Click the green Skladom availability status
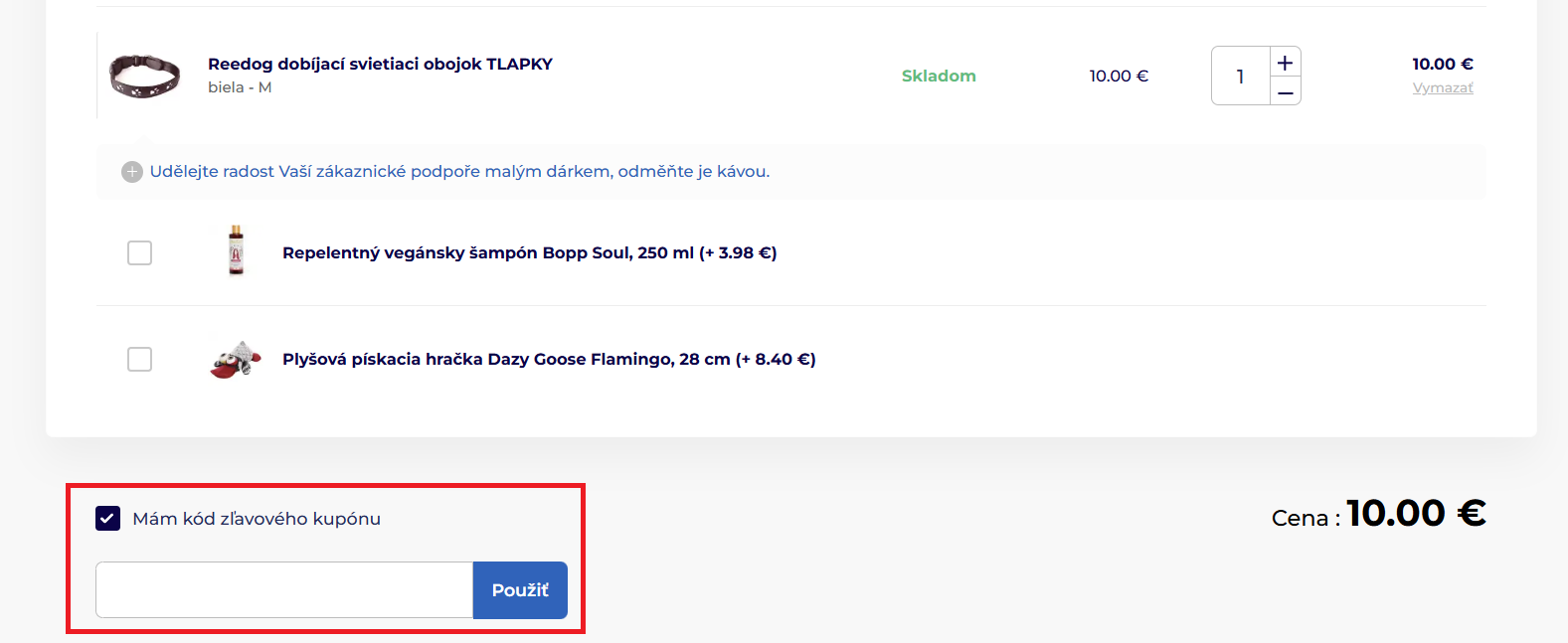Viewport: 1568px width, 643px height. [x=939, y=77]
